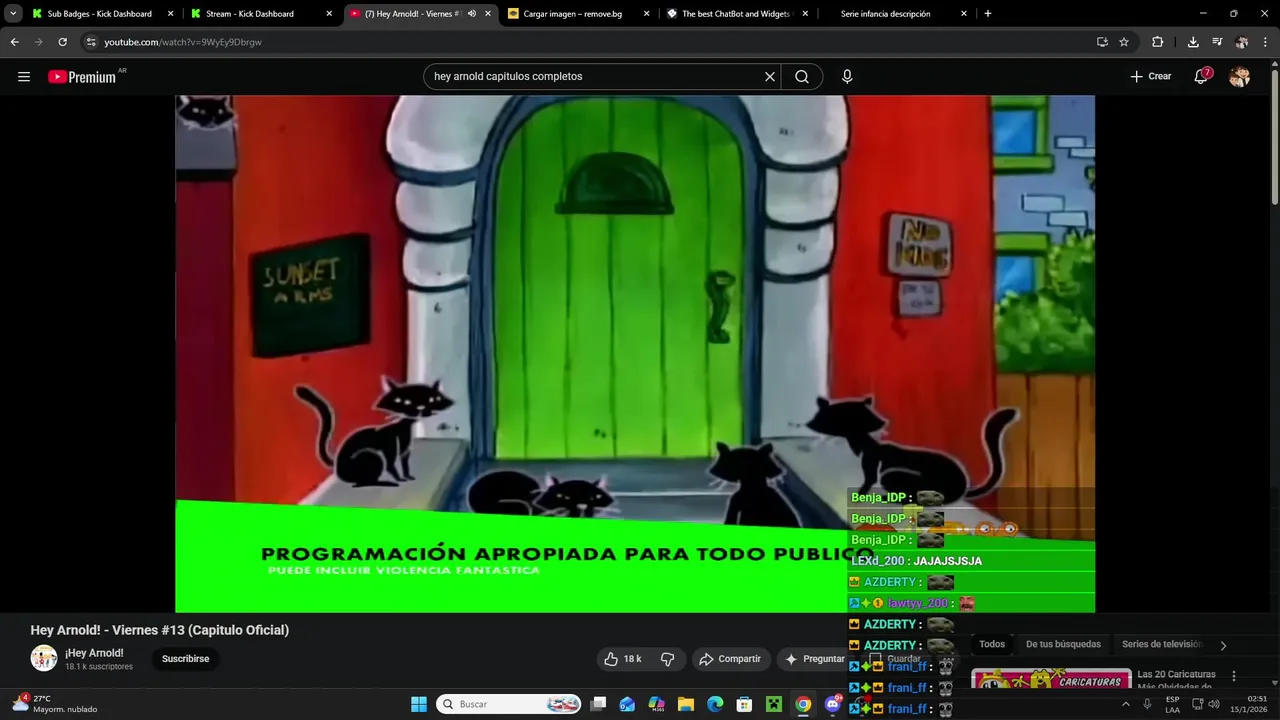Reload the current page
The width and height of the screenshot is (1280, 720).
(x=62, y=42)
